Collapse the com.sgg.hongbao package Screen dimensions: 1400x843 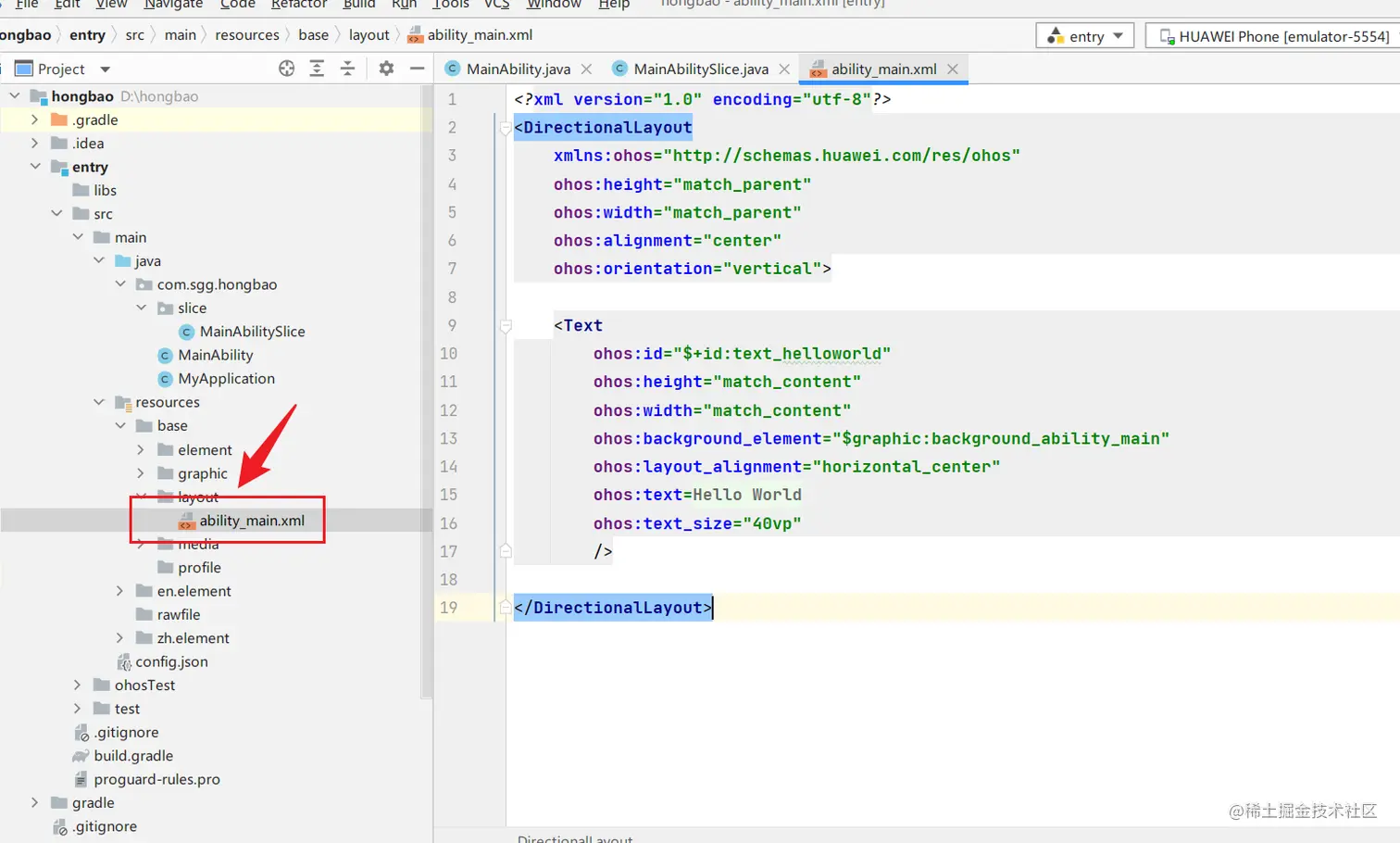click(120, 284)
